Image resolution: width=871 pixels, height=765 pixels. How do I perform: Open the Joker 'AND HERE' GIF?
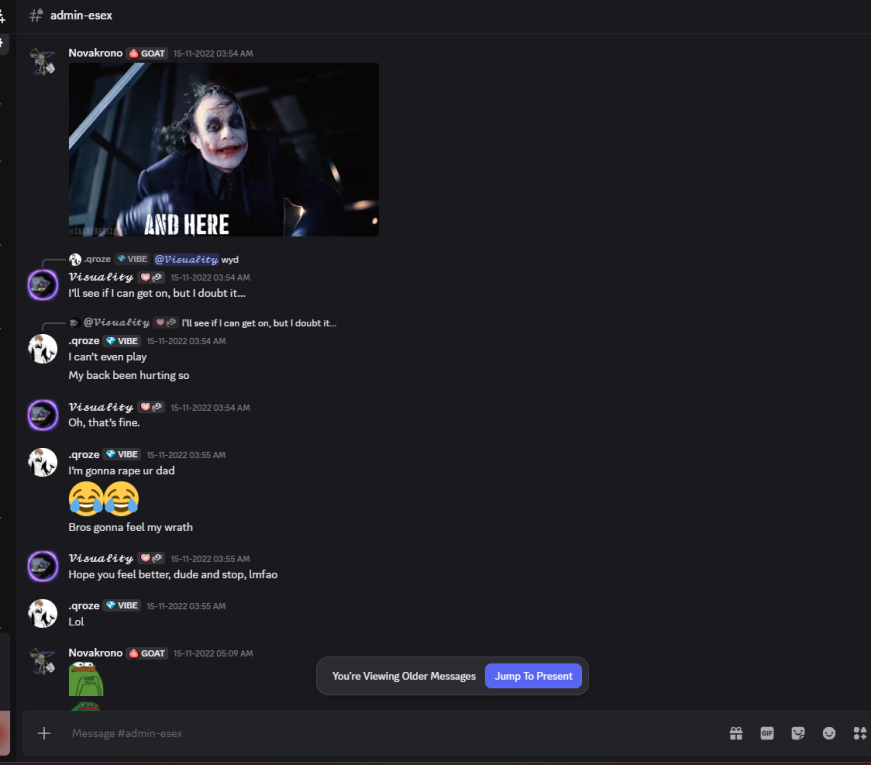[223, 150]
